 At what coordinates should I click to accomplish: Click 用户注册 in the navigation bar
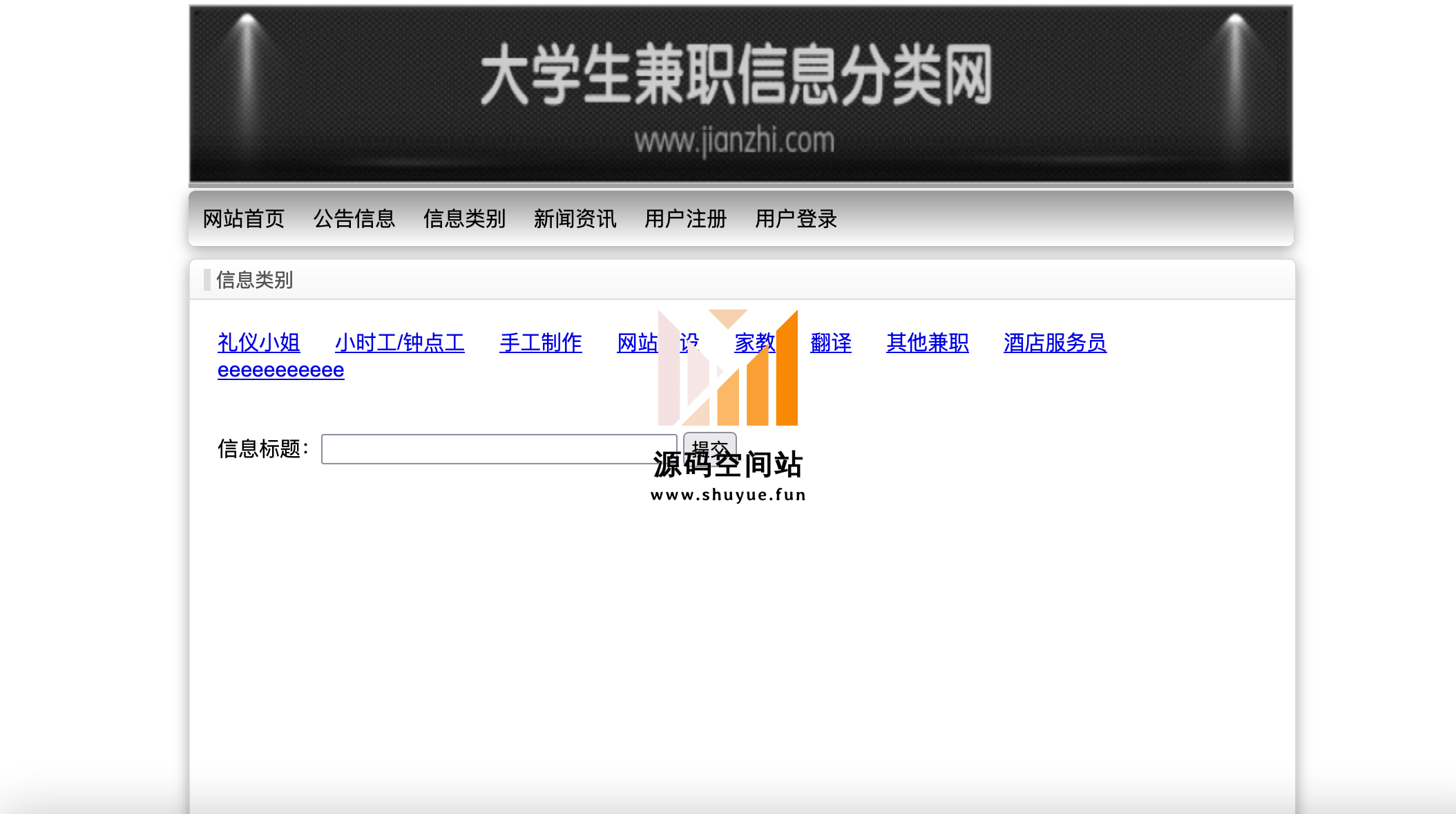coord(686,219)
